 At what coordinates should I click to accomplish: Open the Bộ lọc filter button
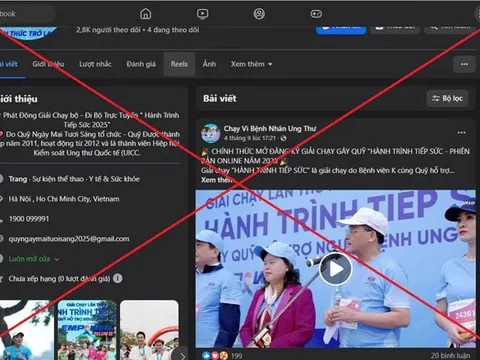click(447, 98)
